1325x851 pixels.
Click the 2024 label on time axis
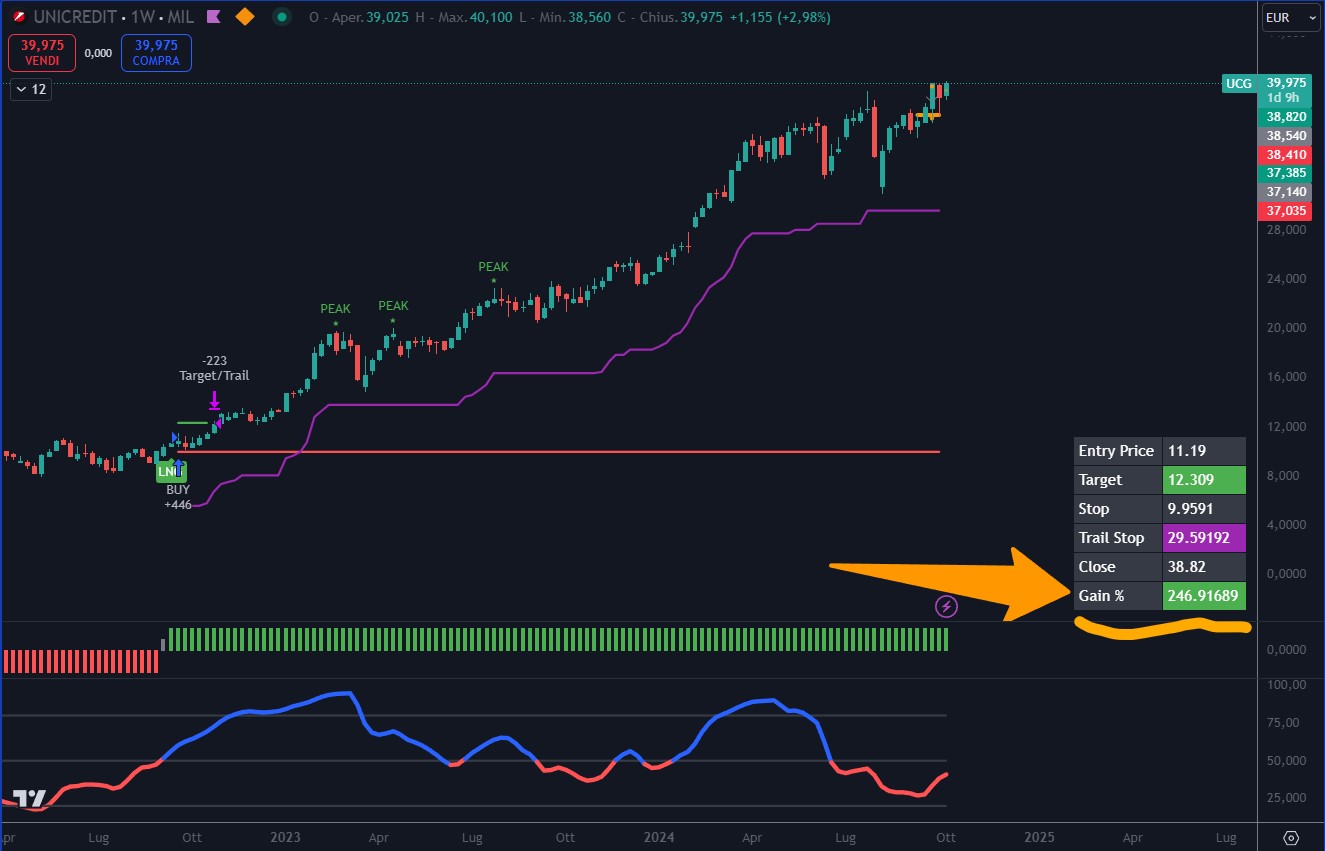pos(658,837)
